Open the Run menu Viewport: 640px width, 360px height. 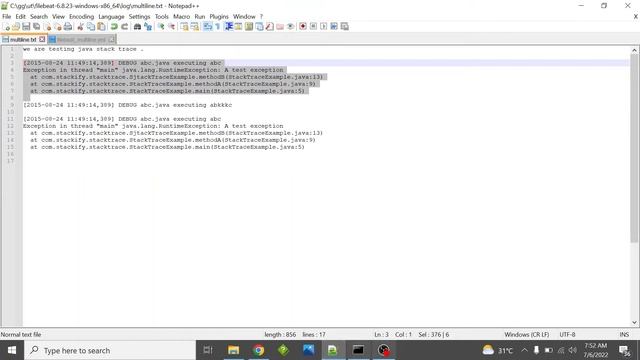tap(200, 17)
